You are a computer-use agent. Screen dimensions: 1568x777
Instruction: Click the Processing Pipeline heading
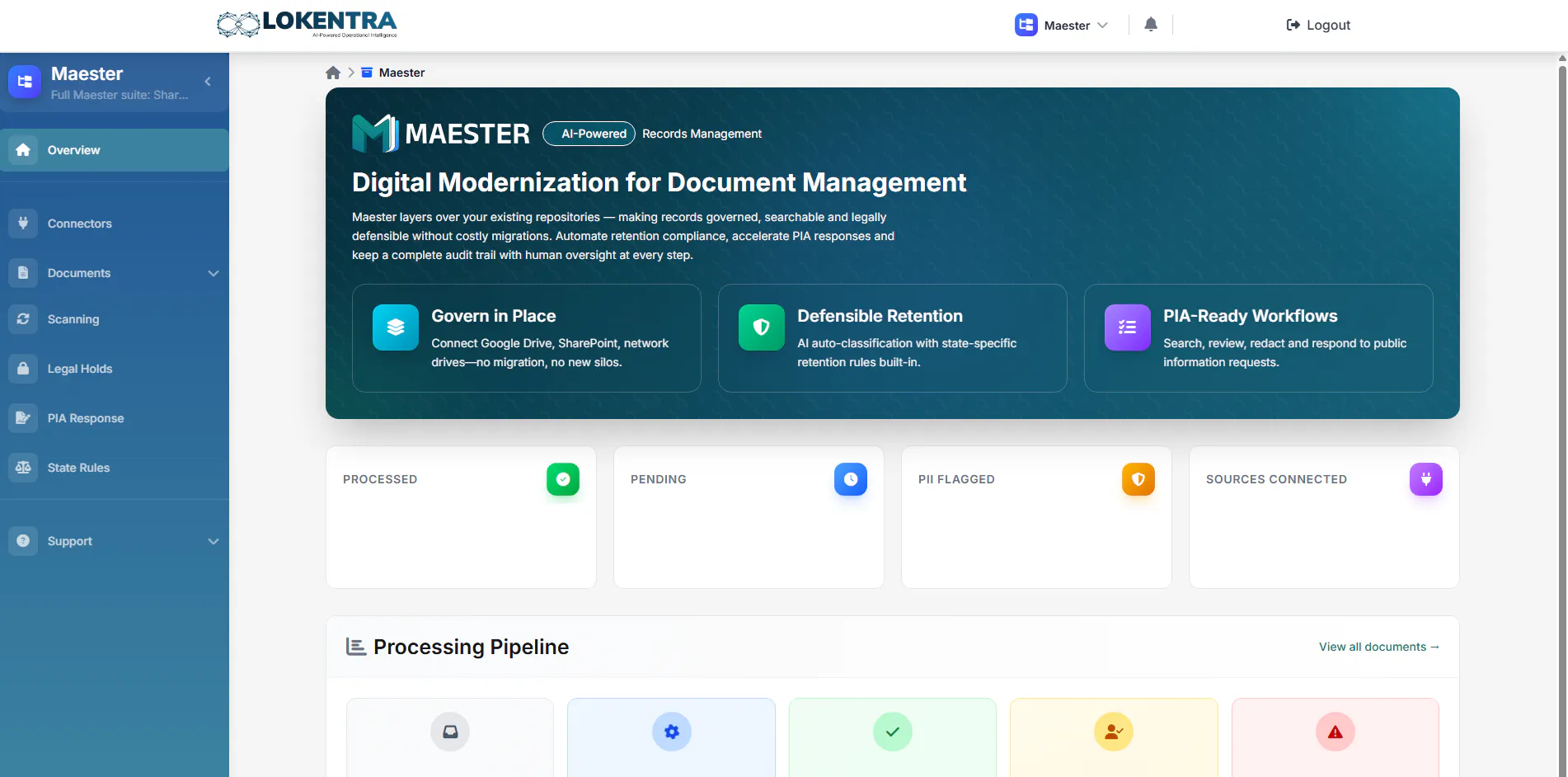click(x=471, y=647)
